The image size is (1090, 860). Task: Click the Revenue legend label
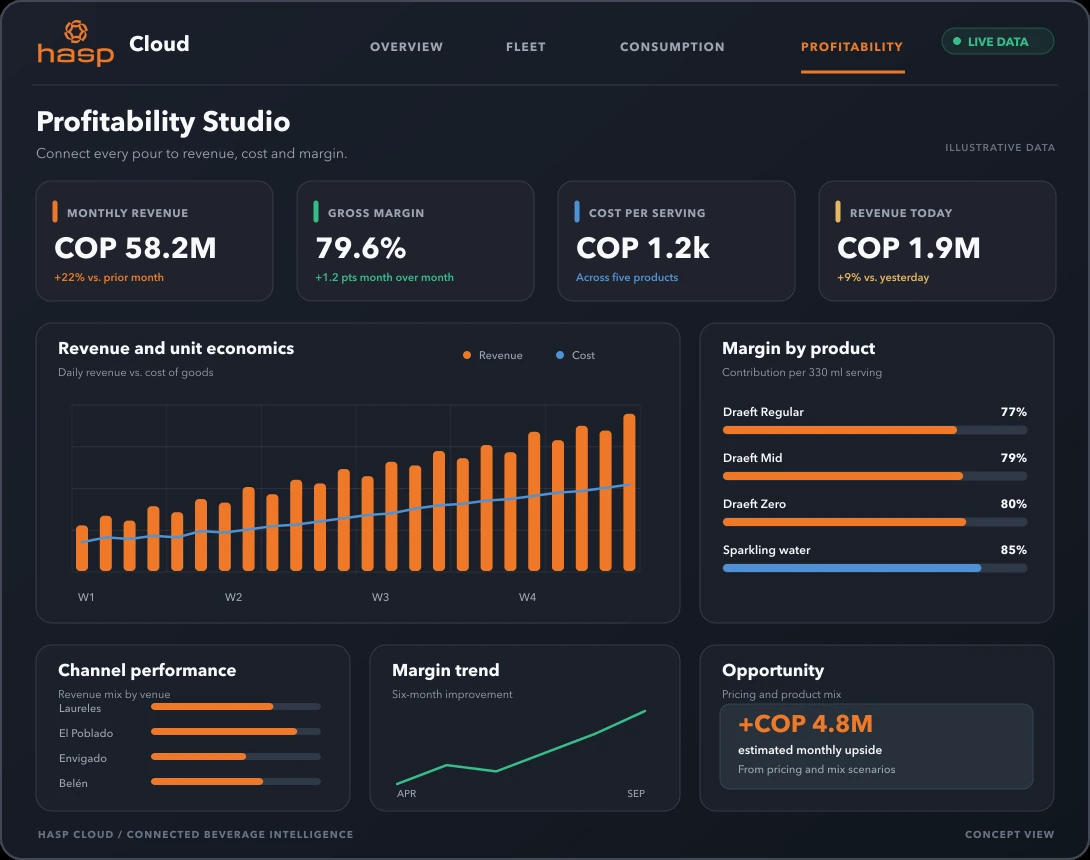501,355
